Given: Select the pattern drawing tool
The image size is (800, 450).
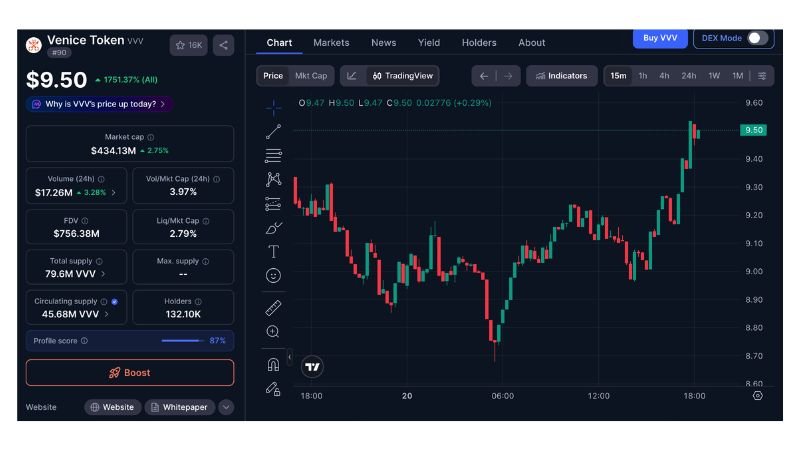Looking at the screenshot, I should click(273, 179).
